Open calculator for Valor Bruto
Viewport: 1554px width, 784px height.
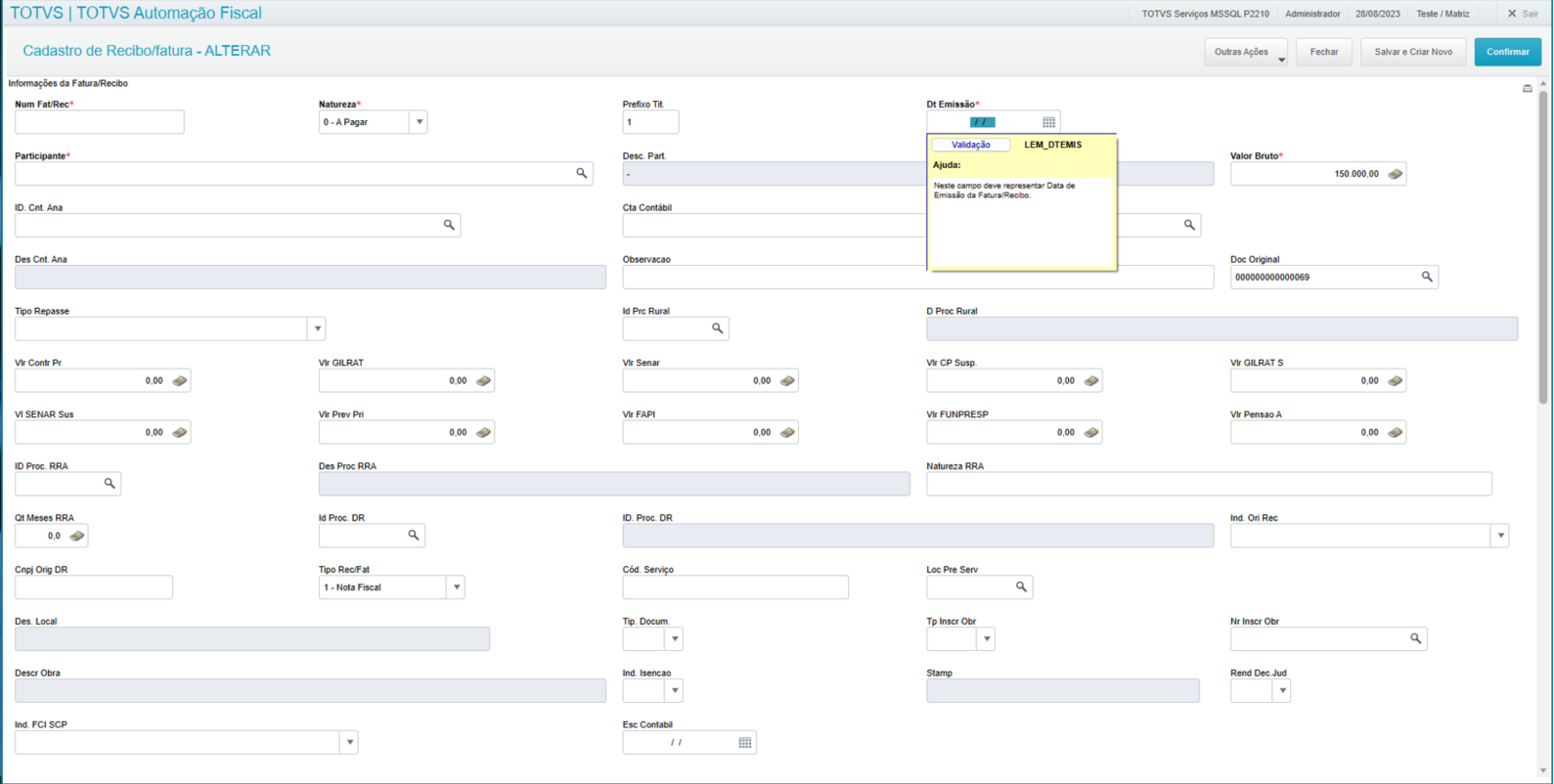[x=1396, y=174]
